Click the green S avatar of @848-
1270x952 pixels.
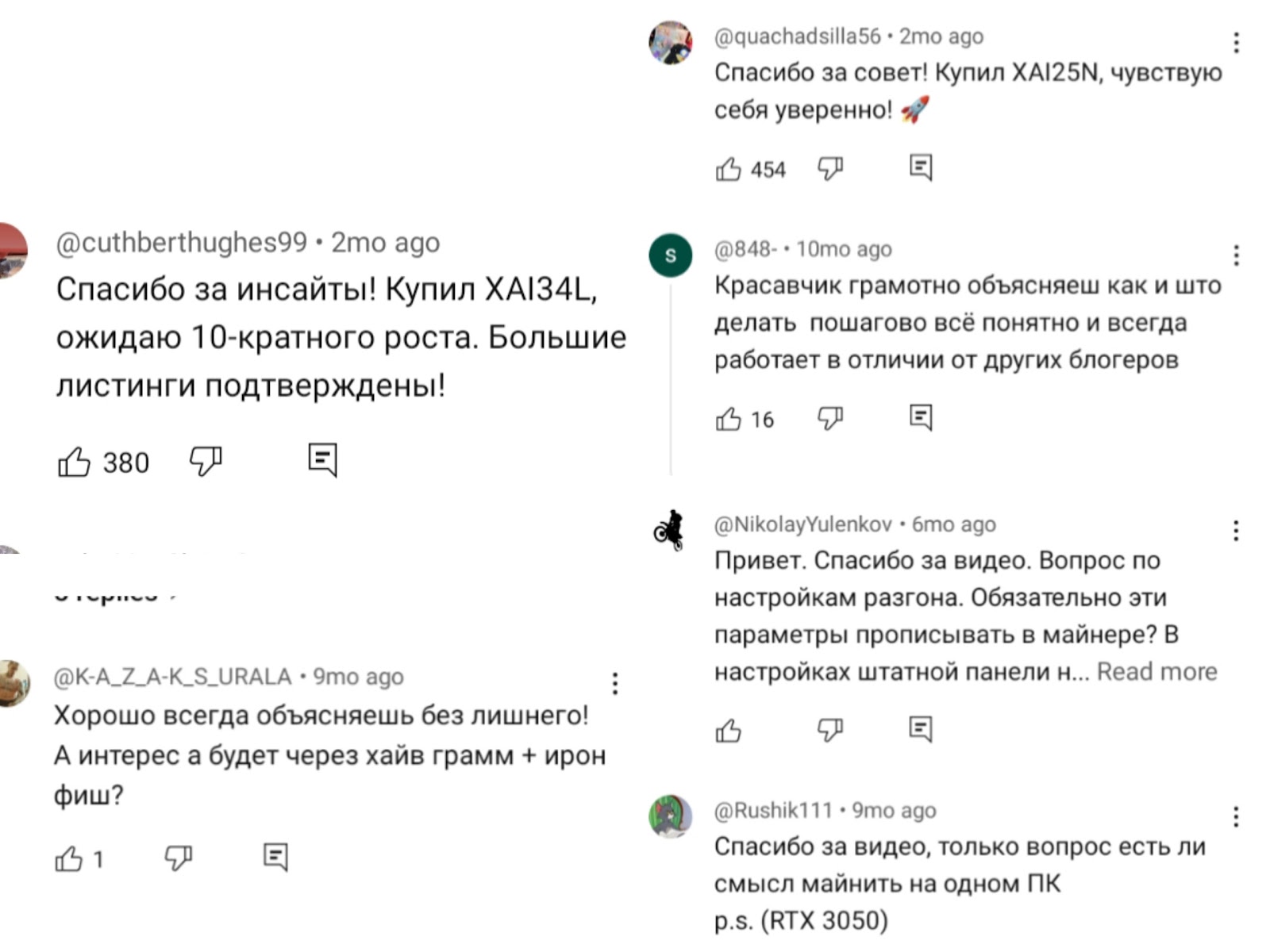click(x=671, y=255)
